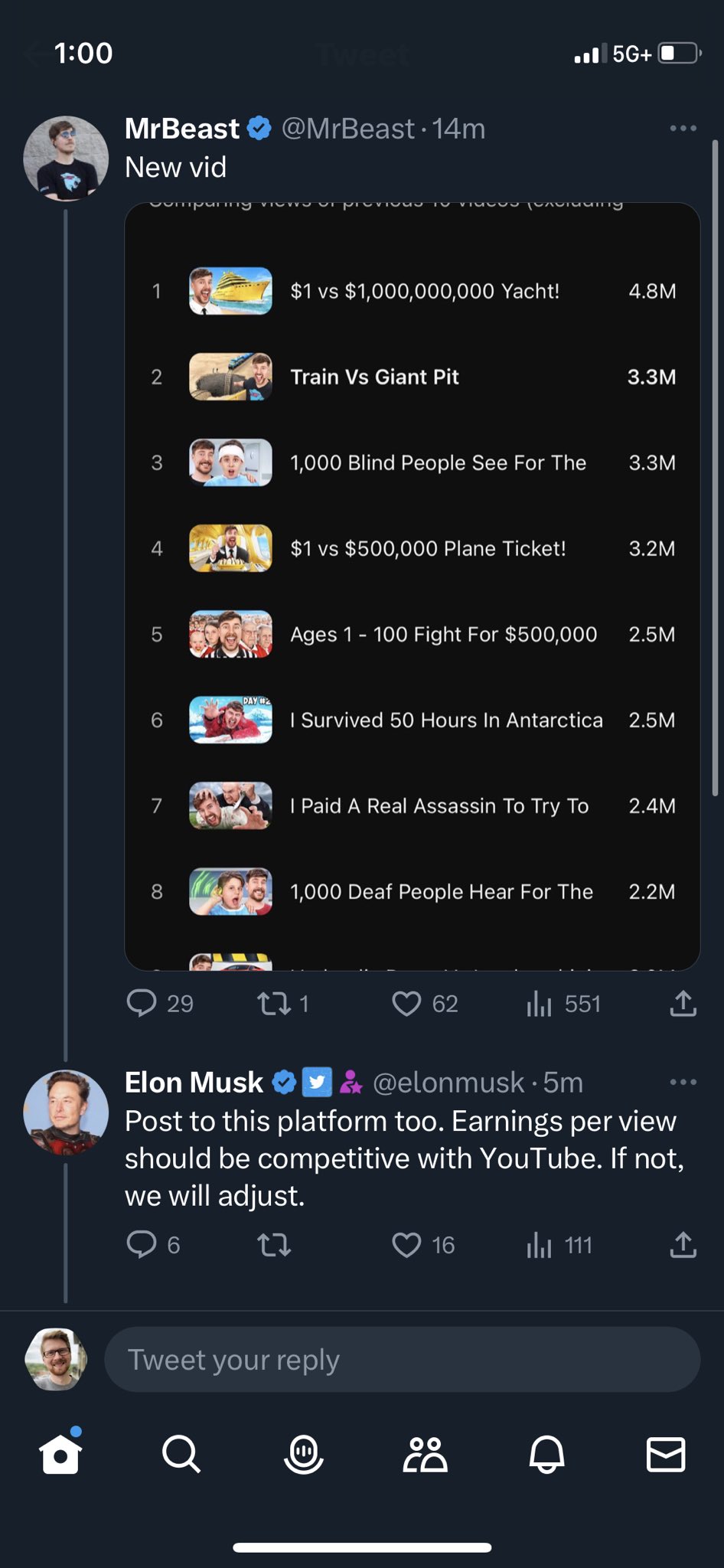The image size is (724, 1568).
Task: Retweet MrBeast's tweet
Action: pyautogui.click(x=273, y=1004)
